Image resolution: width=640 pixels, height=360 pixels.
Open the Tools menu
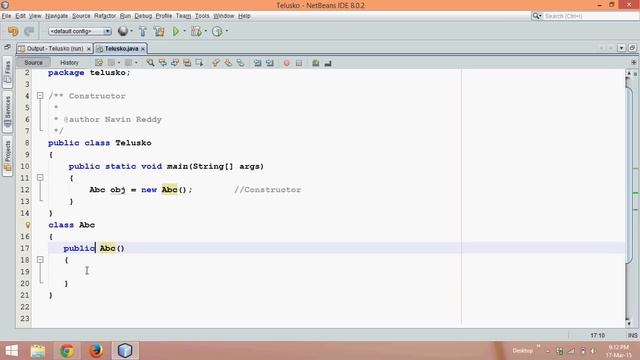click(202, 16)
